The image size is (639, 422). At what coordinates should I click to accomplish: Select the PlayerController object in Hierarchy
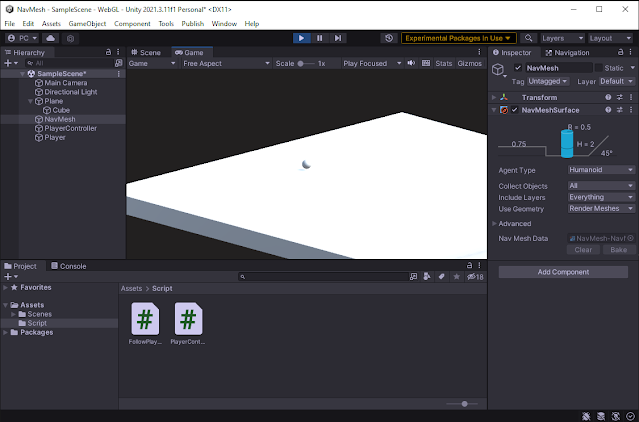(70, 128)
